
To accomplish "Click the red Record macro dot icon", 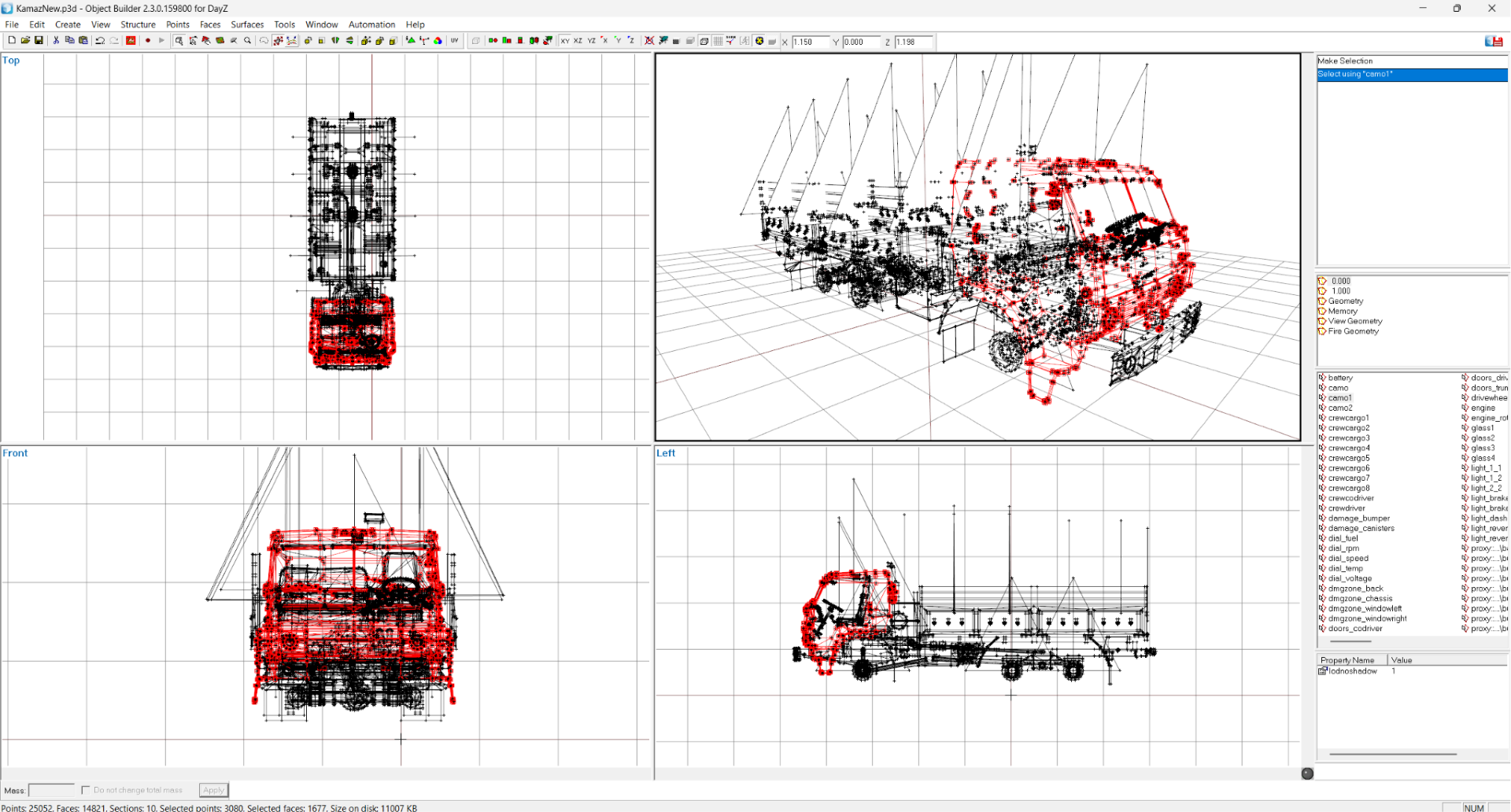I will click(147, 41).
